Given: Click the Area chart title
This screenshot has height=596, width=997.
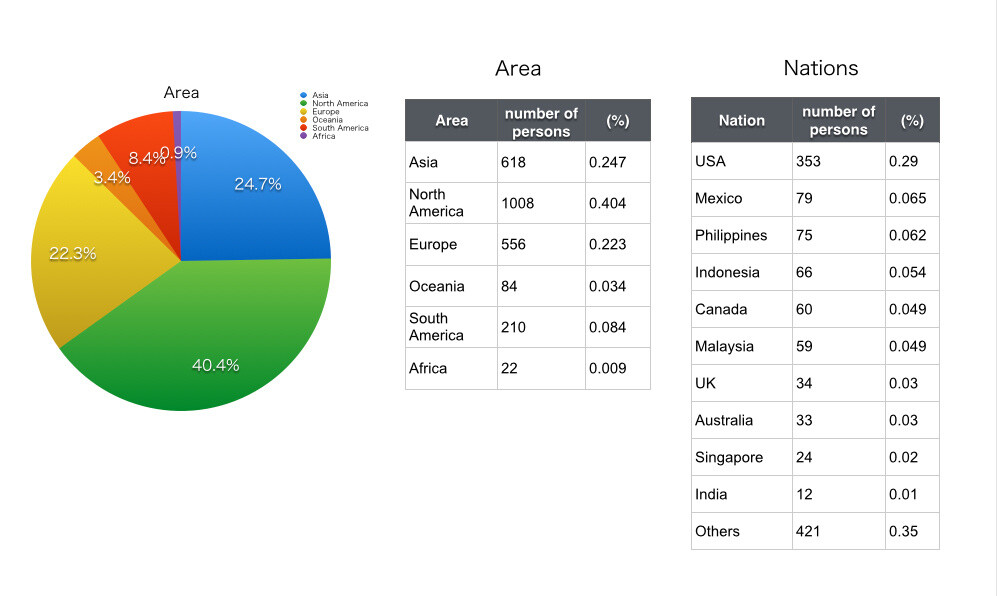Looking at the screenshot, I should pyautogui.click(x=182, y=92).
